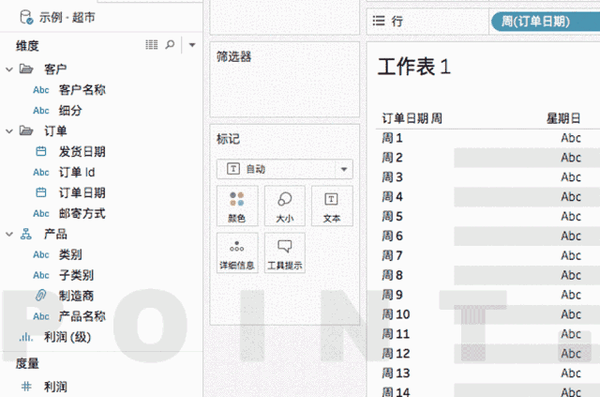Select the 产品名称 field

[82, 316]
